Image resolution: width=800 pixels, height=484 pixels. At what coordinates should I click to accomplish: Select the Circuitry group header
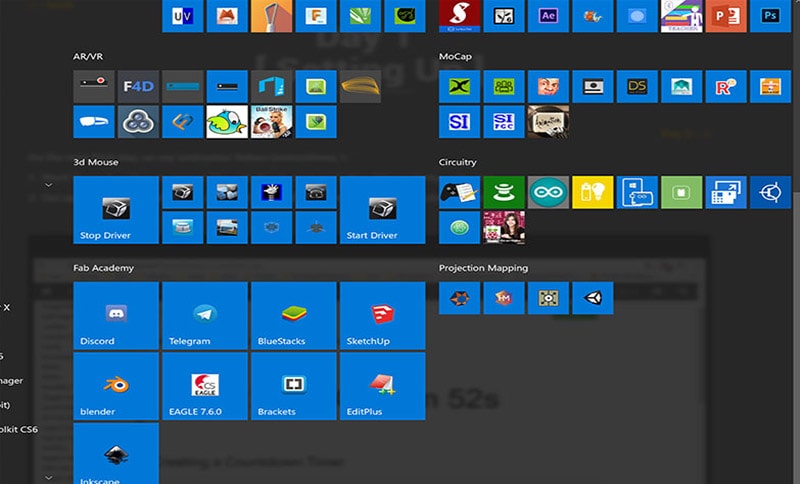pos(457,162)
